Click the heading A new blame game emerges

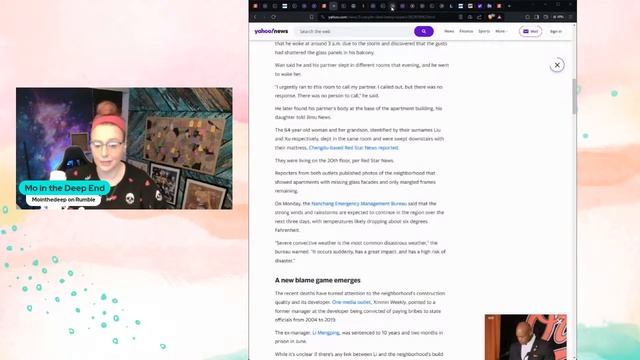tap(318, 280)
